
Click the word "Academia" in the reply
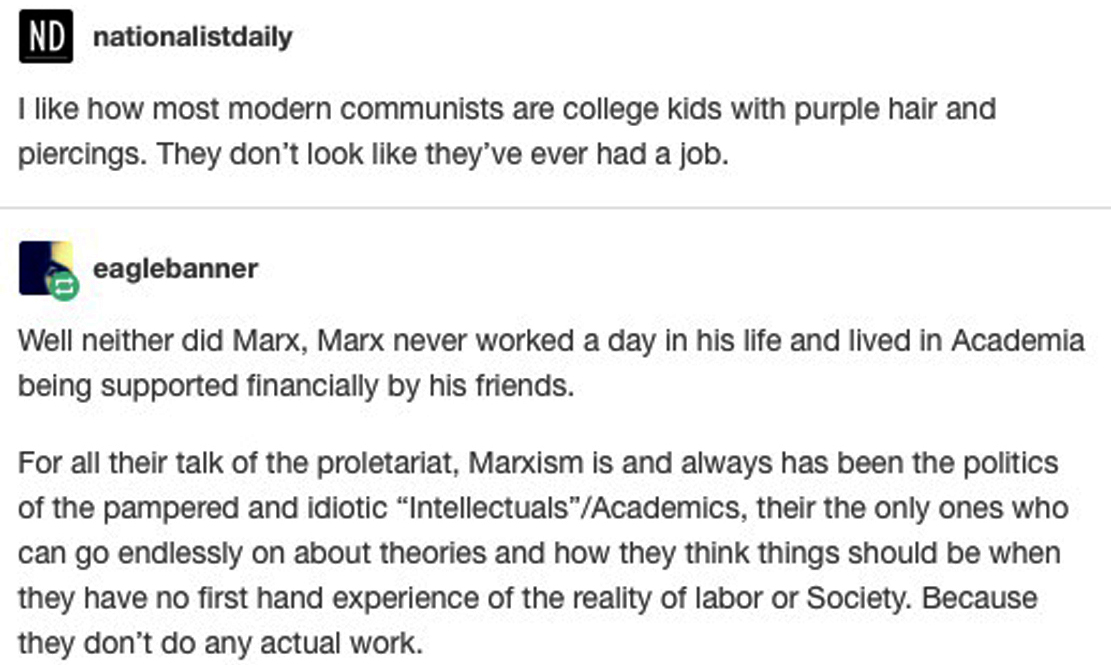[x=1017, y=339]
